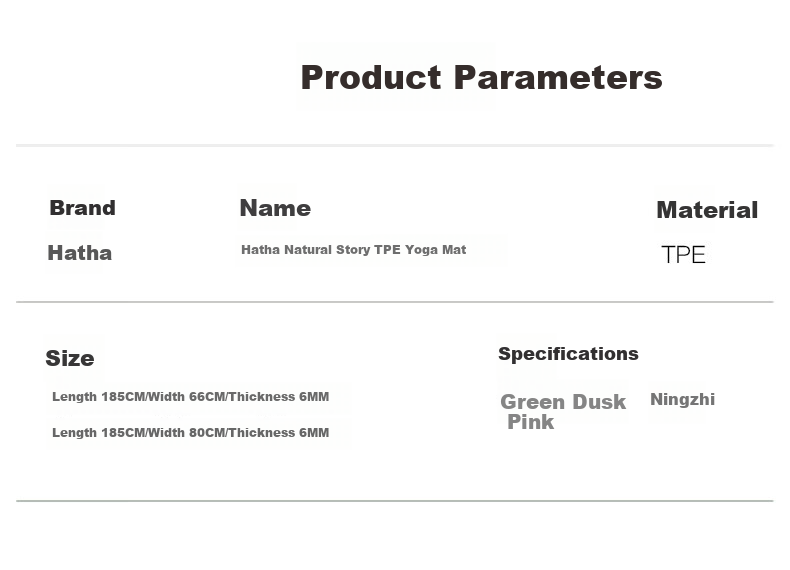
Task: Click the word Dusk in specifications
Action: point(599,402)
